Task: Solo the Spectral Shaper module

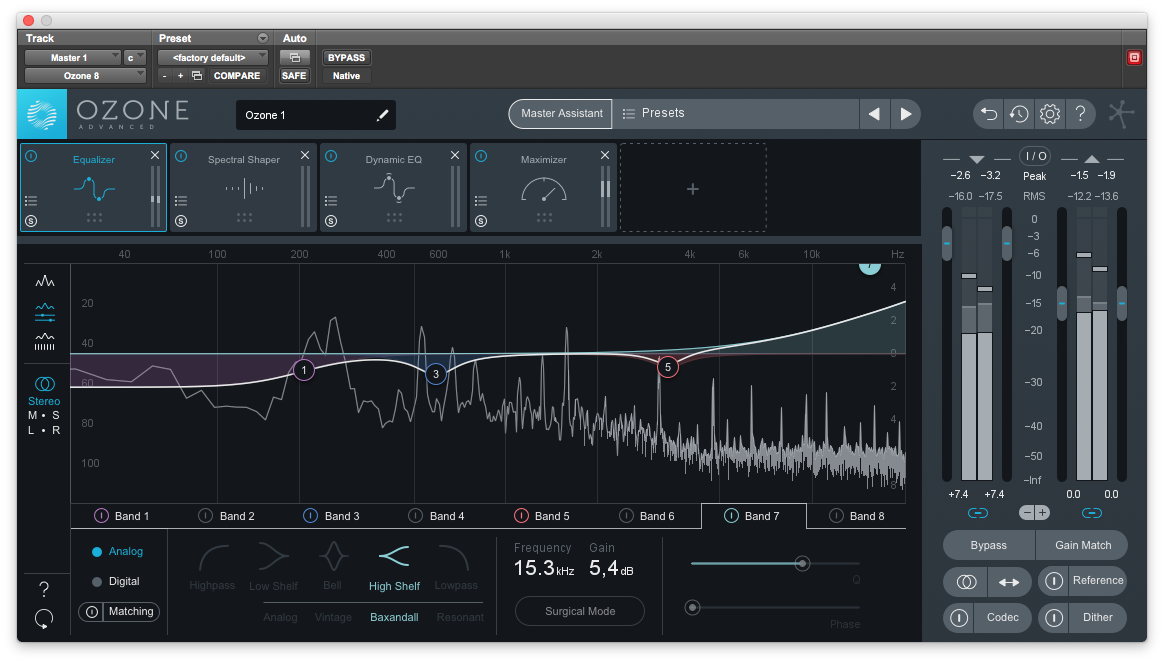Action: coord(181,221)
